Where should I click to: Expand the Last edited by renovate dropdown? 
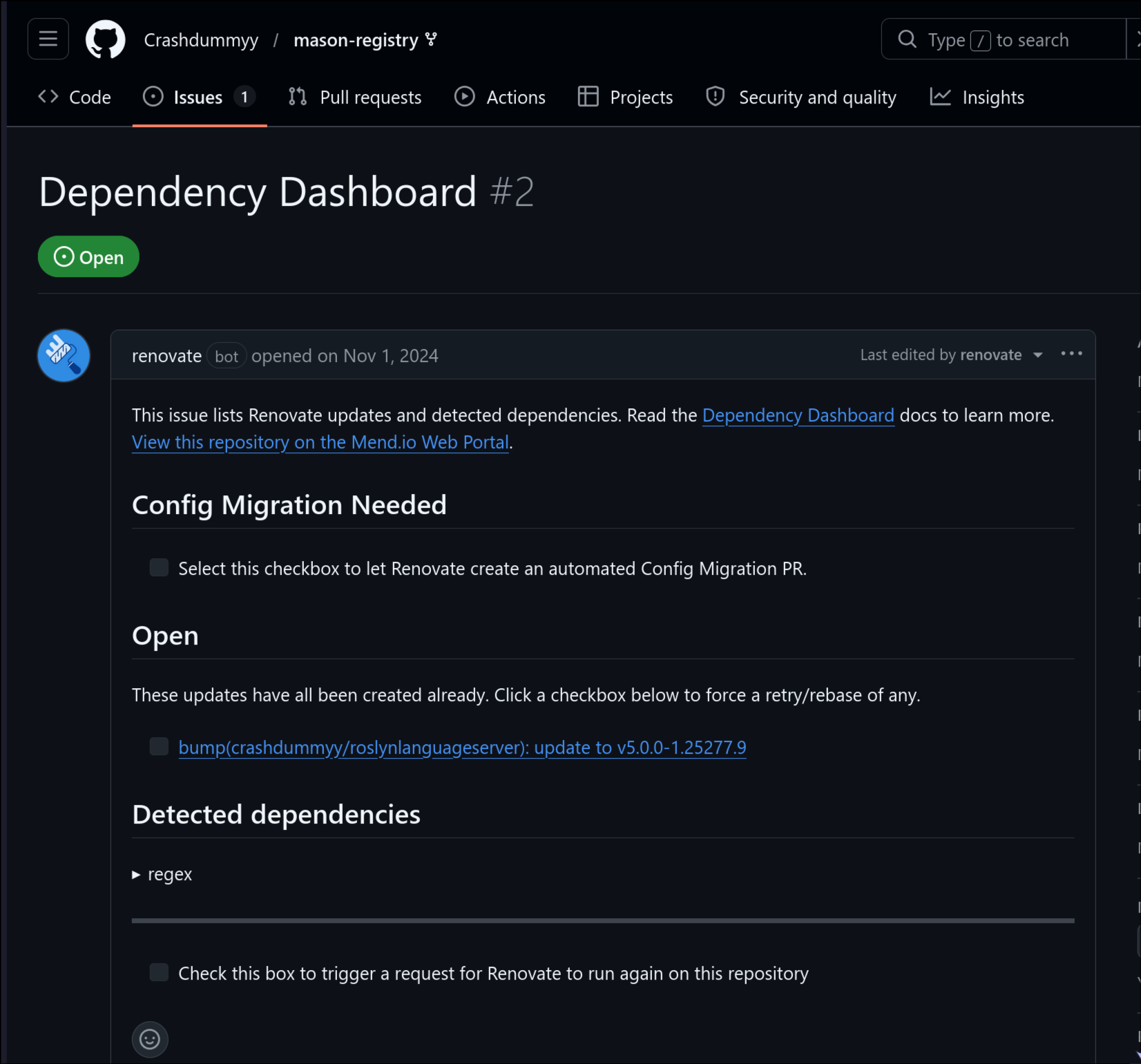coord(951,355)
